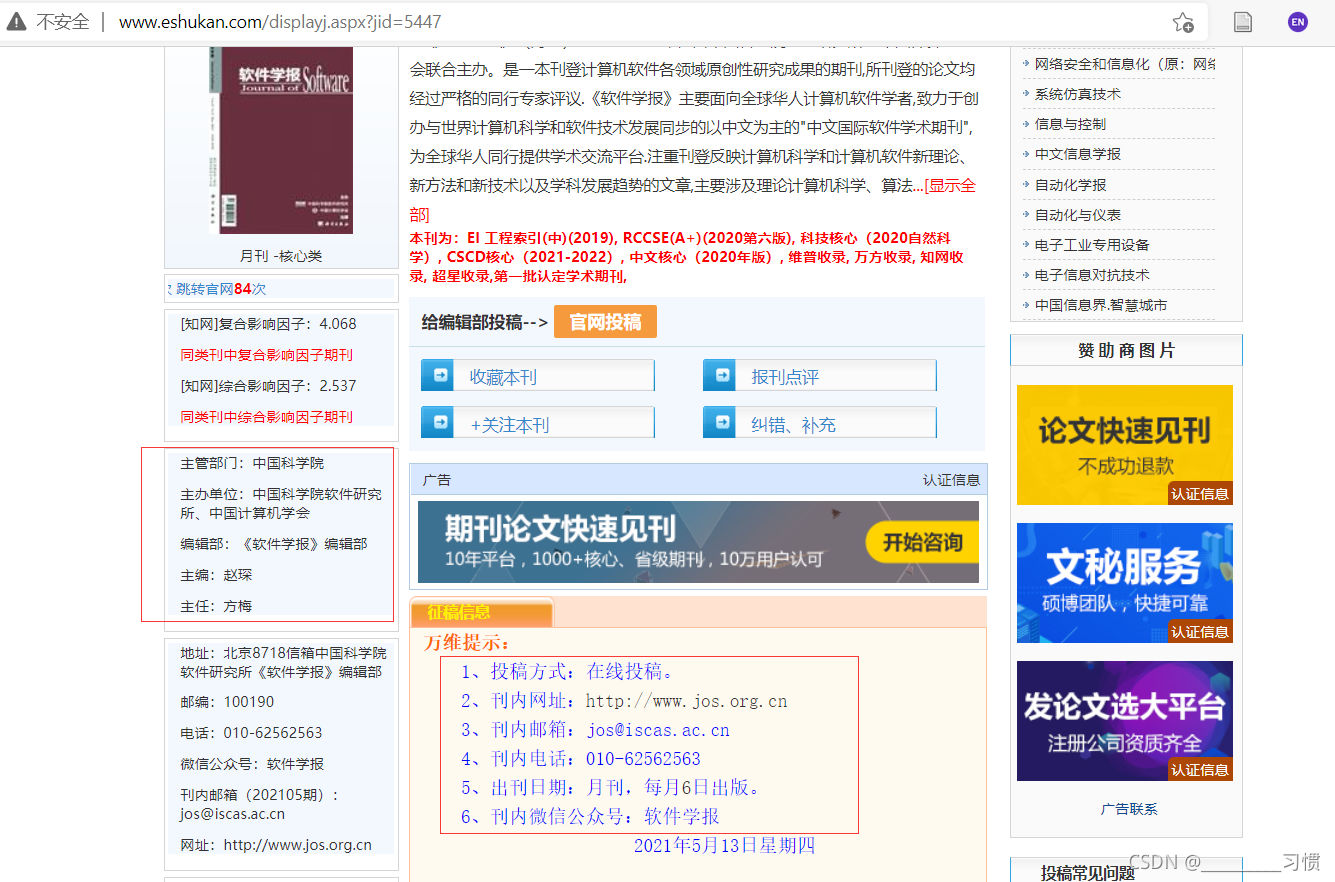Click the 月刊 -核心类 caption

tap(281, 256)
